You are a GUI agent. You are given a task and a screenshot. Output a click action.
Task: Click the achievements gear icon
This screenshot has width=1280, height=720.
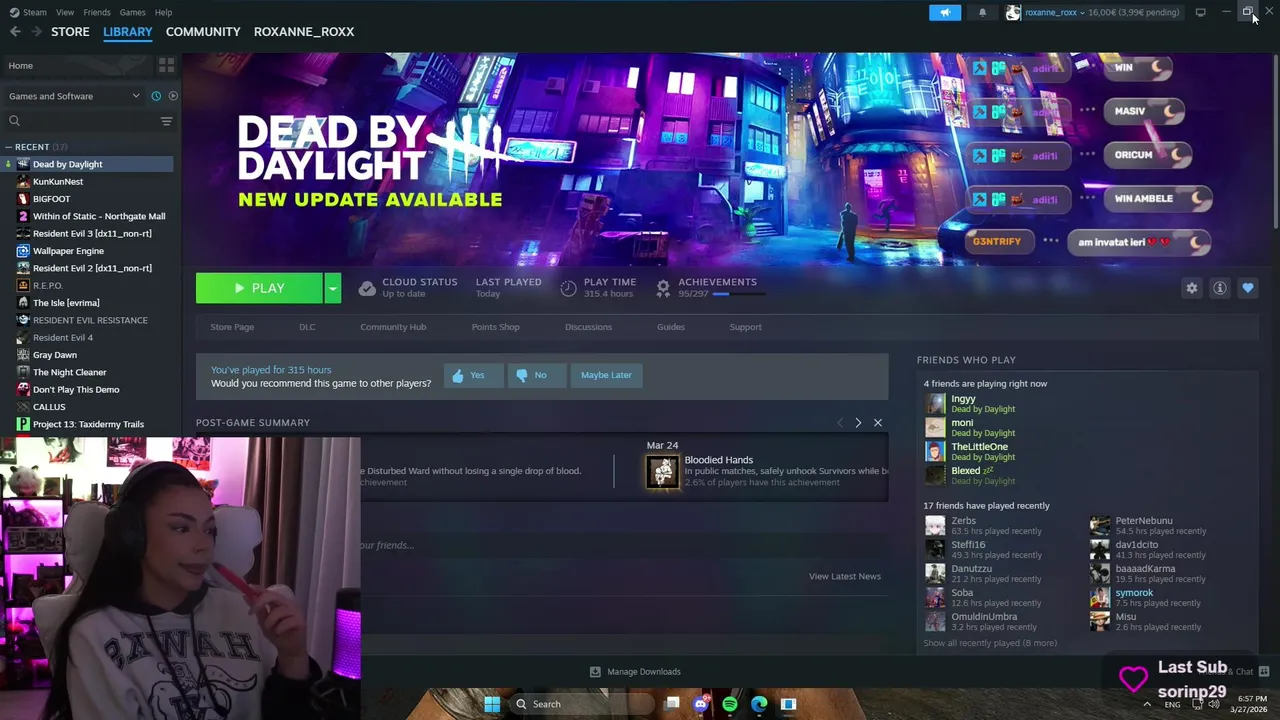click(x=662, y=288)
